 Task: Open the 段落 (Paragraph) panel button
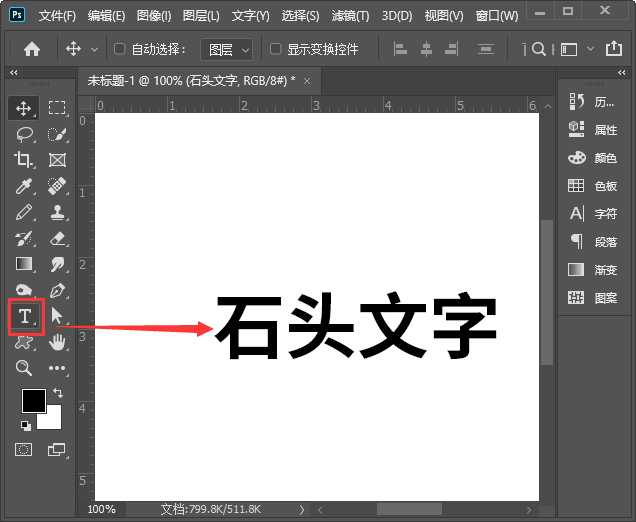594,241
